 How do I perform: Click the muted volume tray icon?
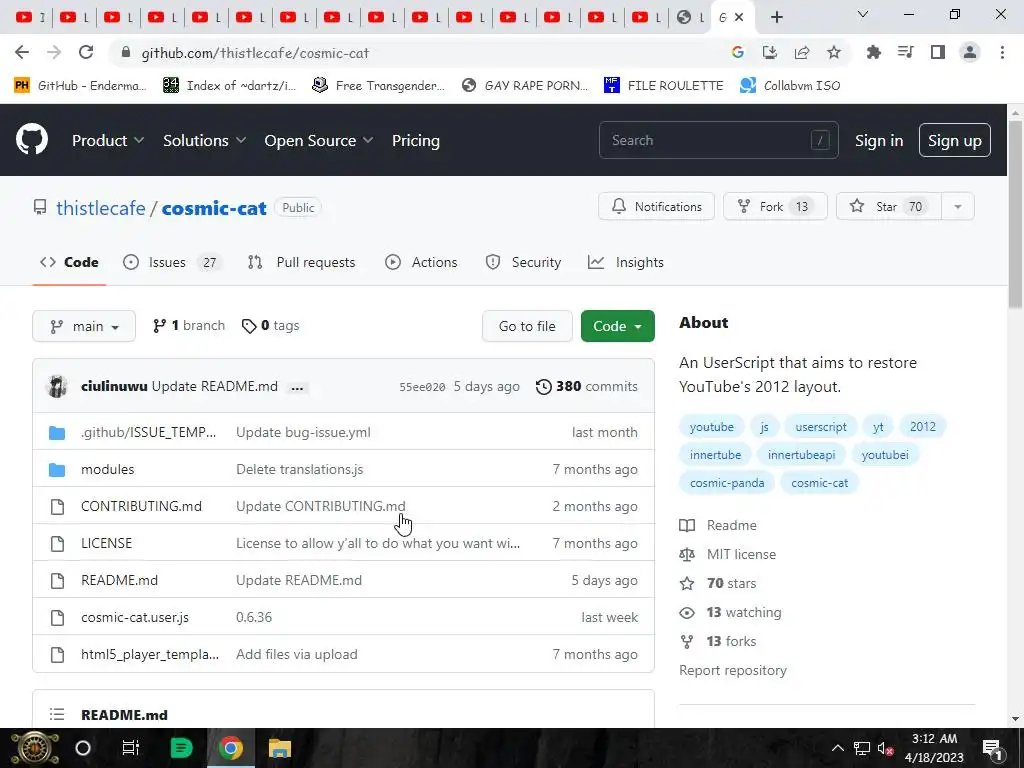pos(885,748)
